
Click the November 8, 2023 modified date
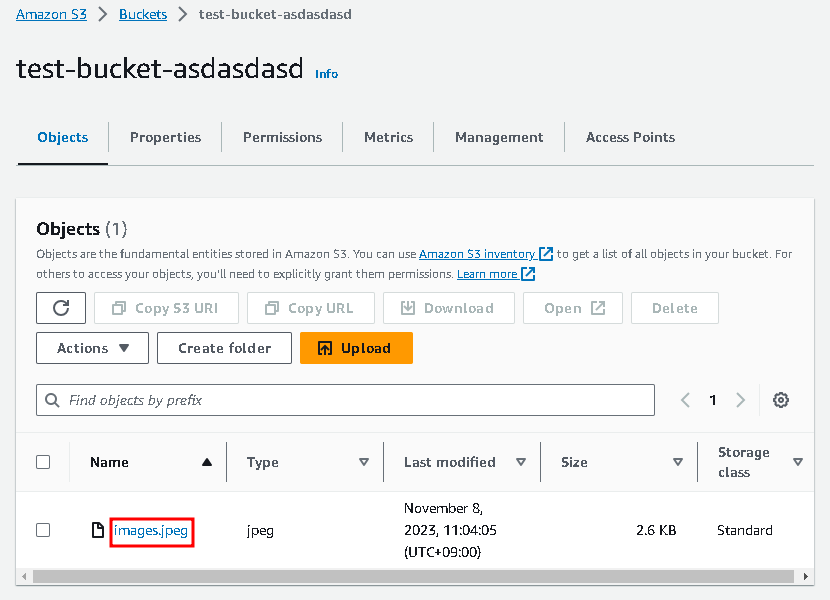click(x=450, y=530)
